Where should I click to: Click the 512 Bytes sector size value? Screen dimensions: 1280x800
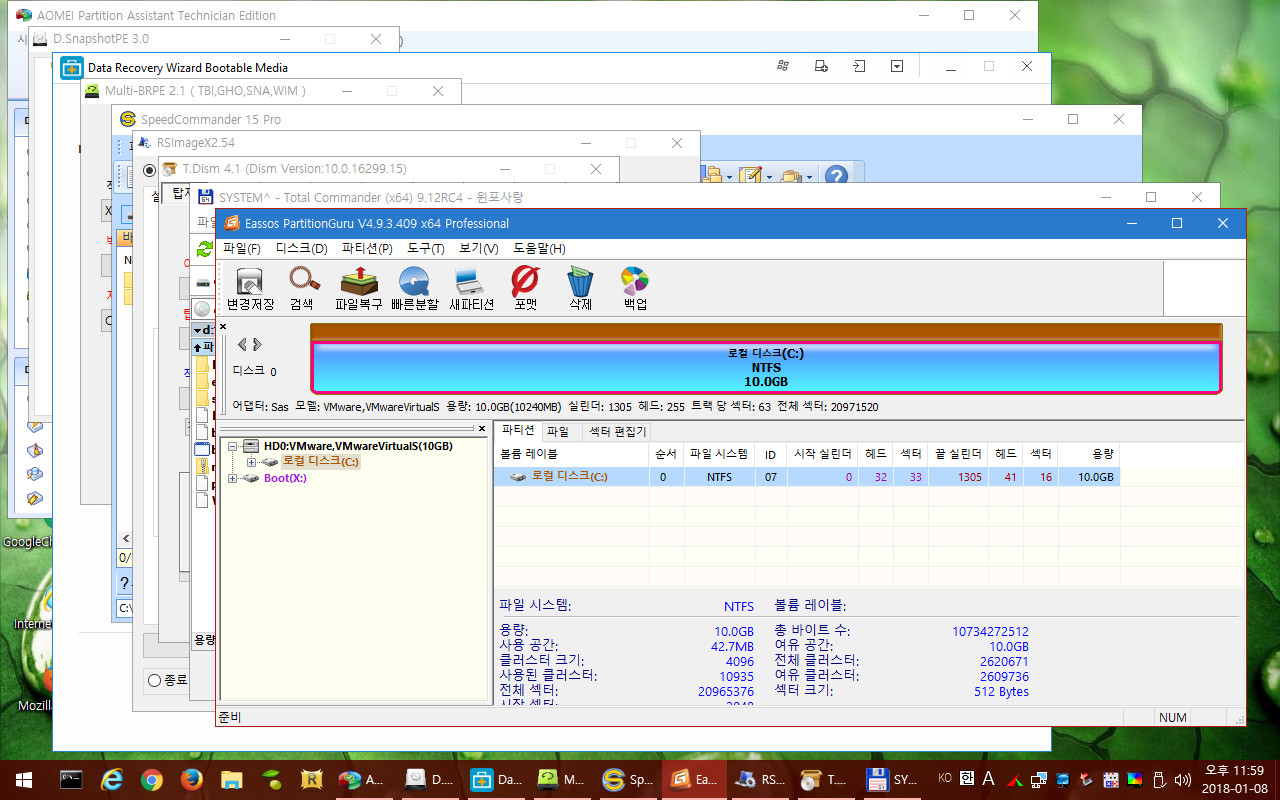coord(1001,692)
